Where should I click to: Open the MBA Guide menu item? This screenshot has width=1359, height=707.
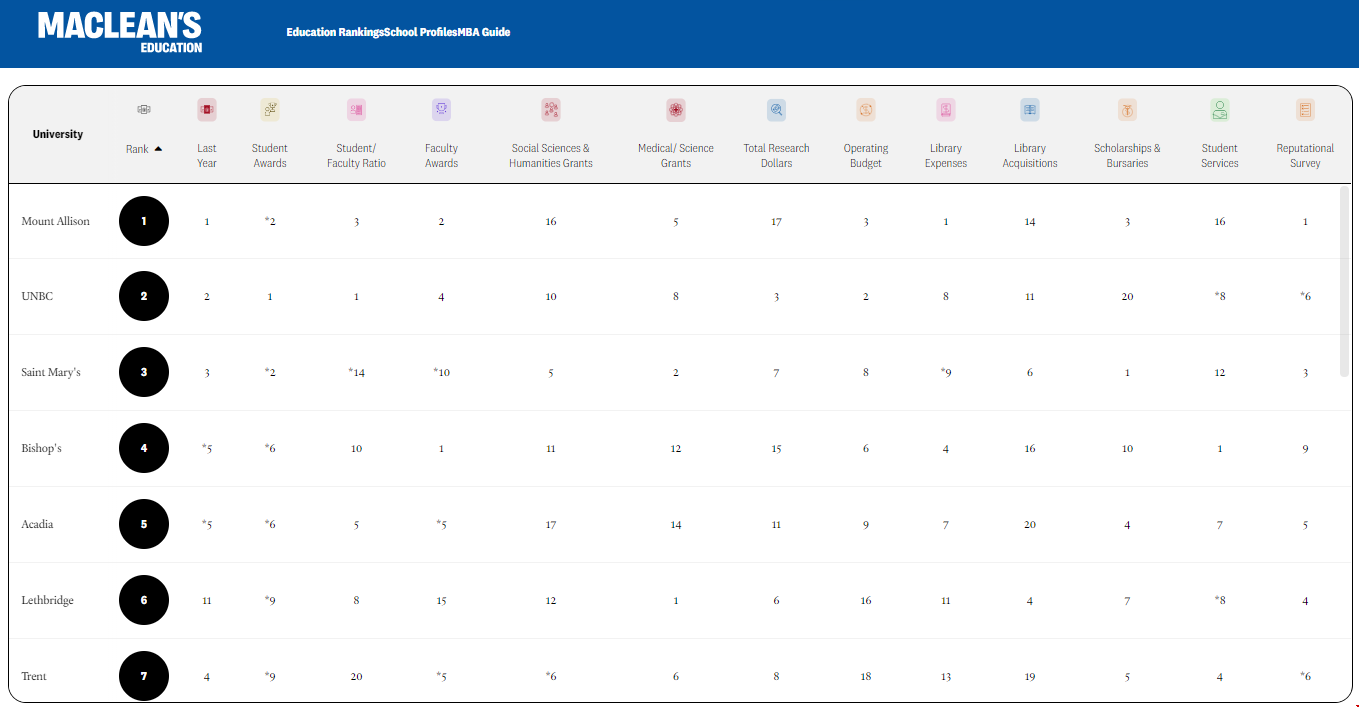pyautogui.click(x=484, y=32)
